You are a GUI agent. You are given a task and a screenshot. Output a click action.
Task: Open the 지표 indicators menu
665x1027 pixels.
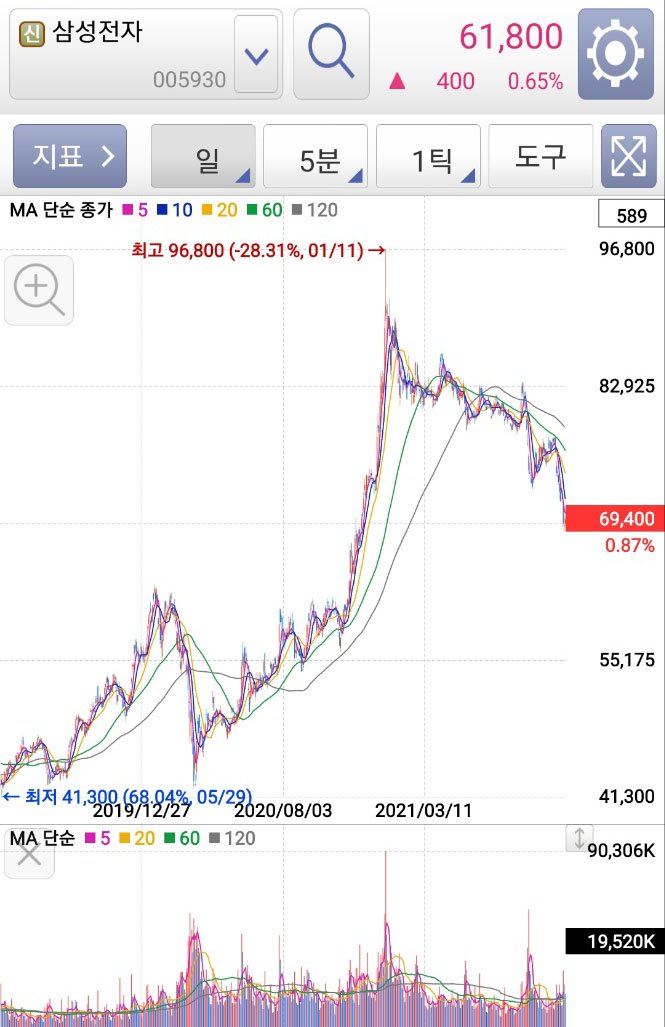(x=70, y=156)
